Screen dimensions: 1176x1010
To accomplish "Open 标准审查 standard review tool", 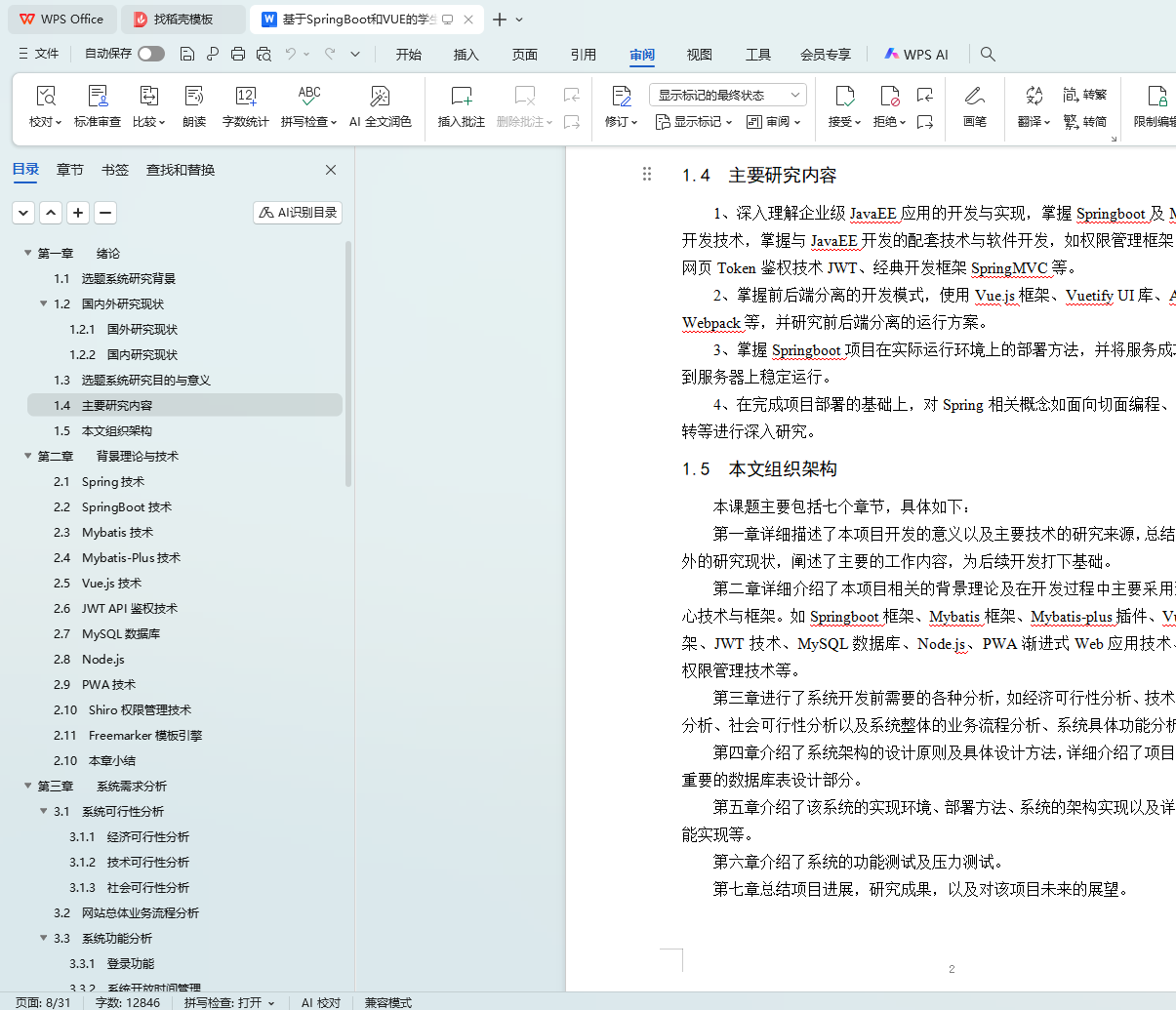I will pyautogui.click(x=98, y=97).
